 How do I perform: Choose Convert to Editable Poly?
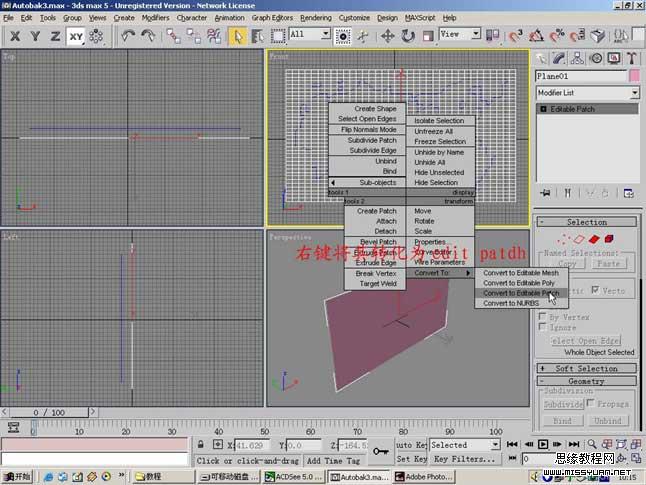(x=521, y=283)
